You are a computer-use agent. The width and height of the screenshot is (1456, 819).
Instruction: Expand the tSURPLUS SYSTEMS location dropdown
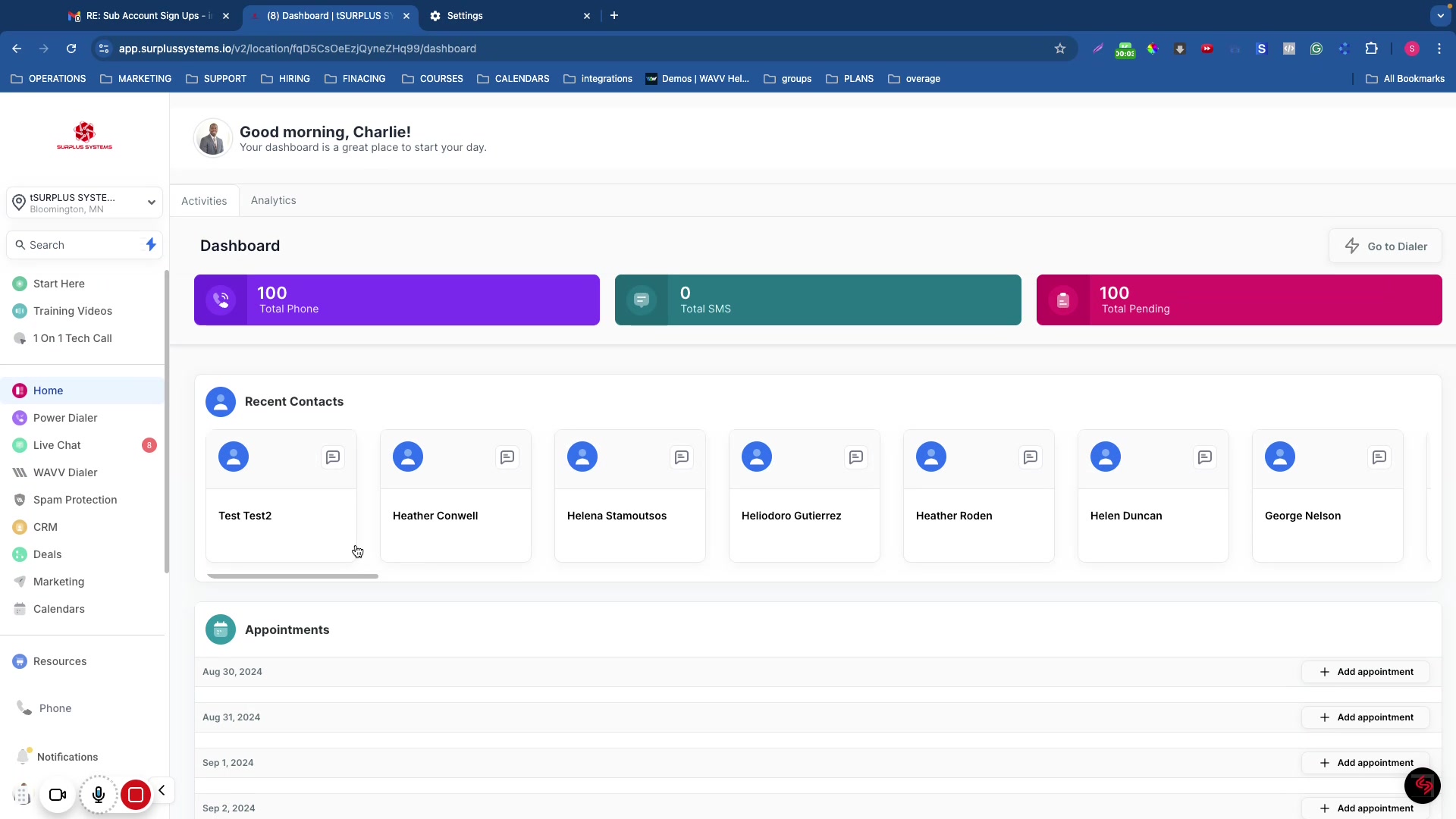[151, 202]
